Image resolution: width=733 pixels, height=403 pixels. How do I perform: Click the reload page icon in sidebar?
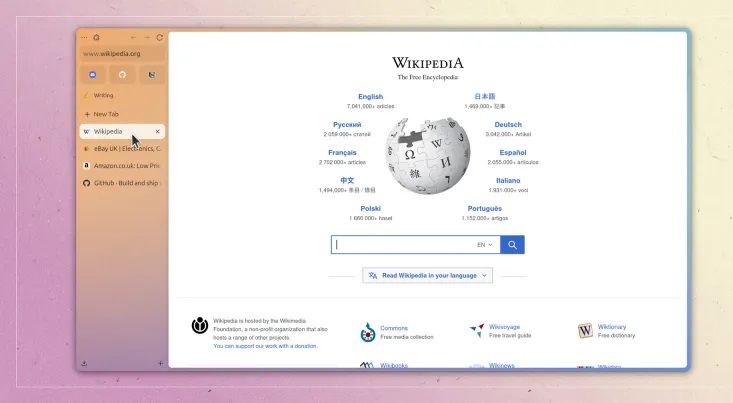160,37
